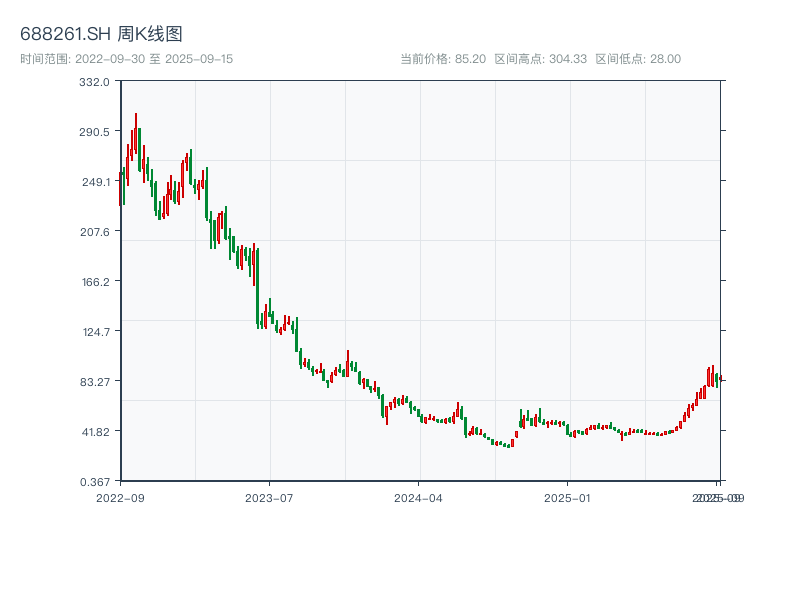
Task: Click the most recent candlestick on the right
Action: [718, 378]
